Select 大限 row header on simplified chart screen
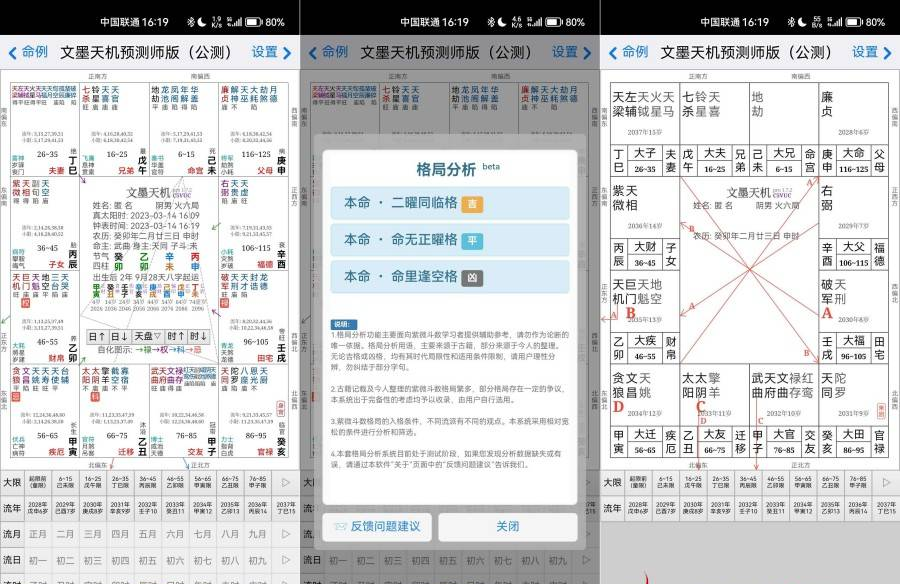Viewport: 900px width, 584px height. click(x=612, y=482)
